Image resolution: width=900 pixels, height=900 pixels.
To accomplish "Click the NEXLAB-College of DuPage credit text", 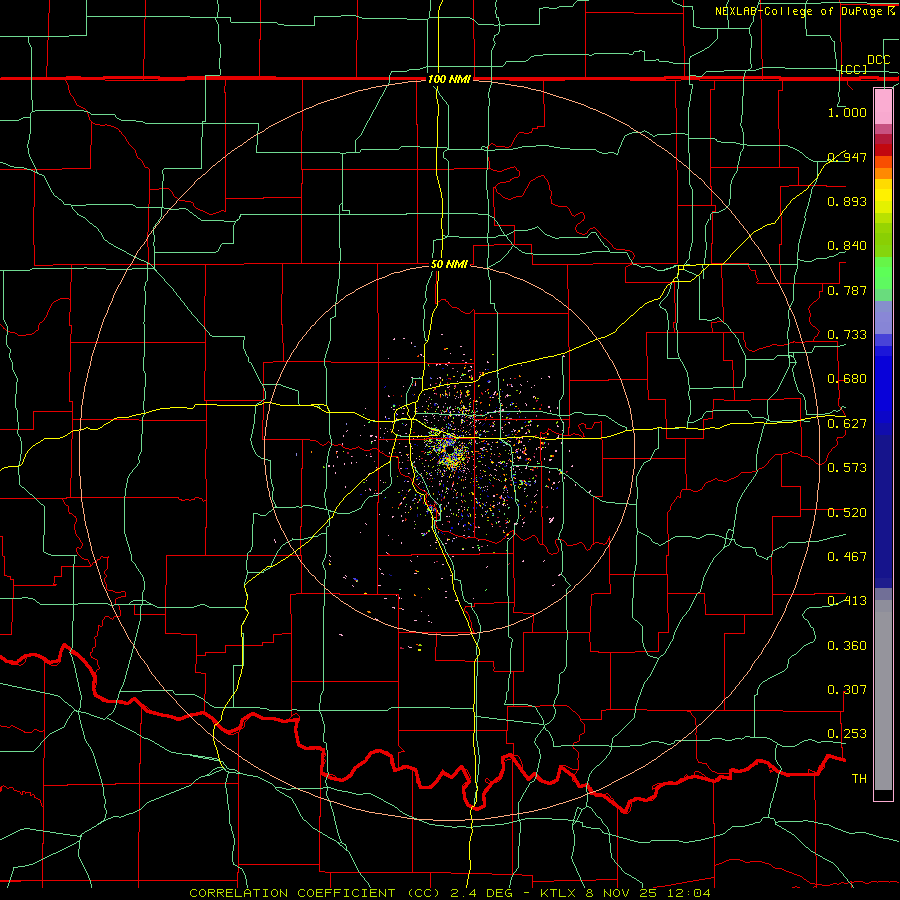I will (805, 11).
